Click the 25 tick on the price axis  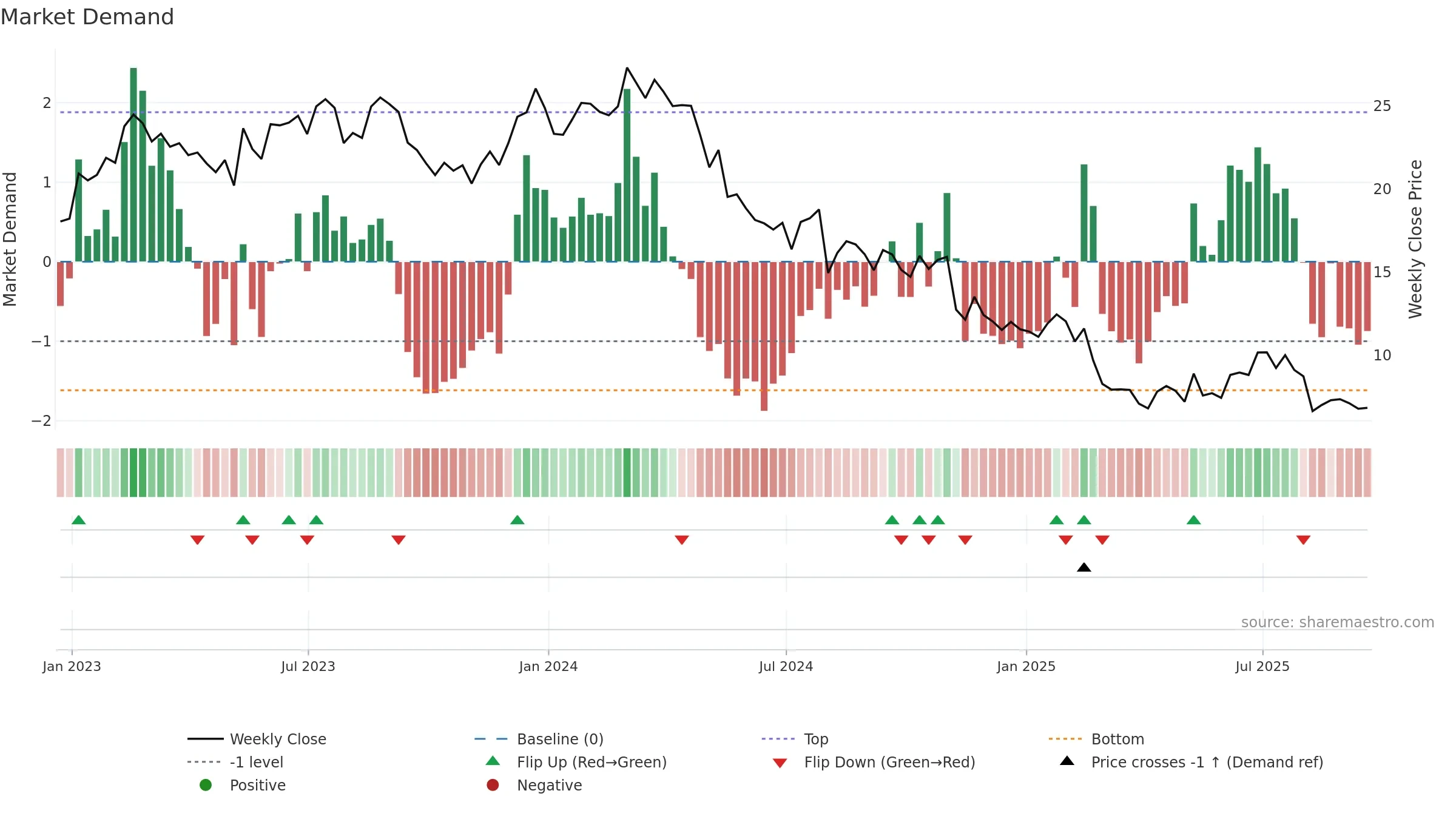[1383, 106]
